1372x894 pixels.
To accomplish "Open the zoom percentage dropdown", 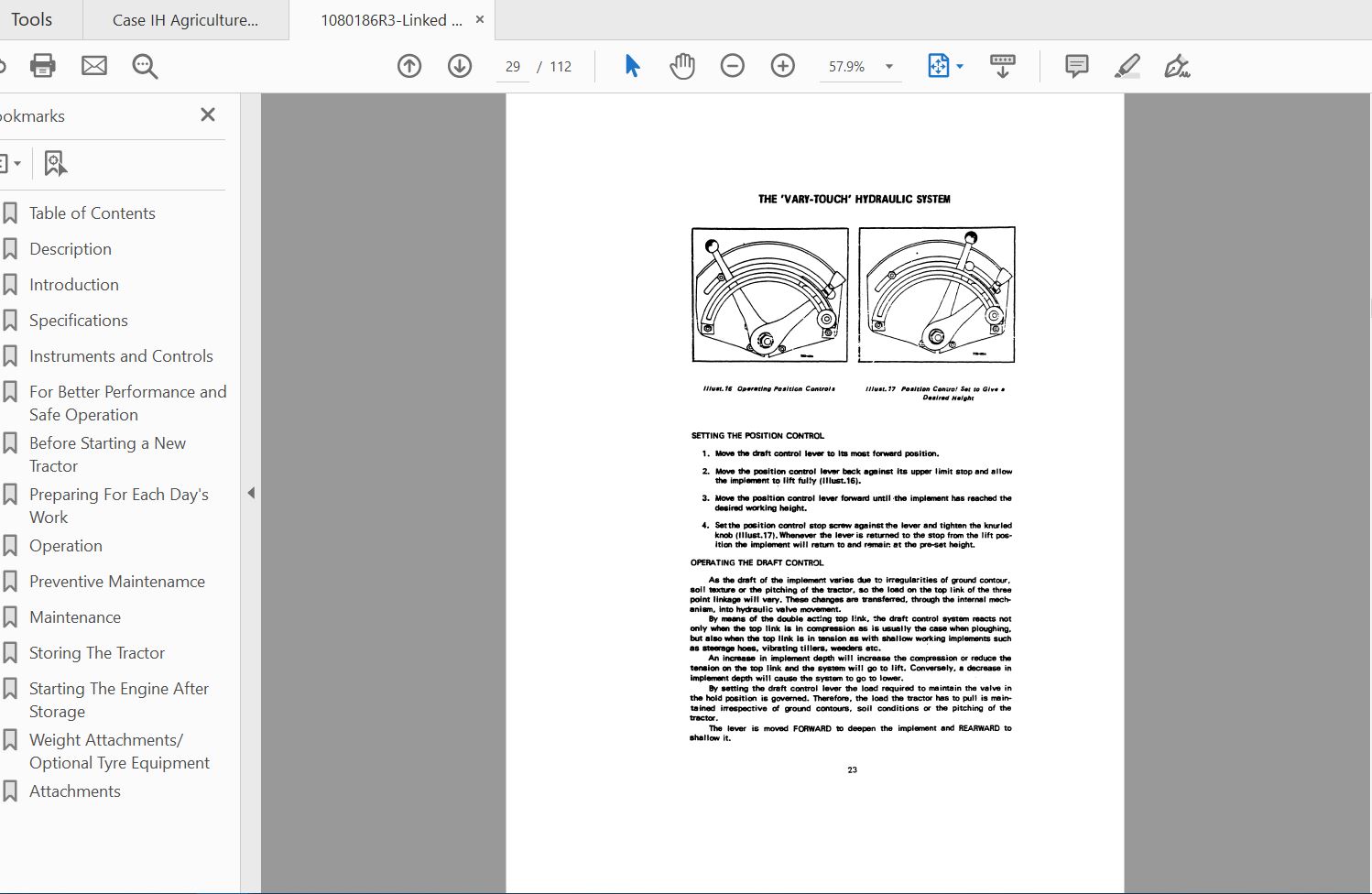I will point(887,66).
